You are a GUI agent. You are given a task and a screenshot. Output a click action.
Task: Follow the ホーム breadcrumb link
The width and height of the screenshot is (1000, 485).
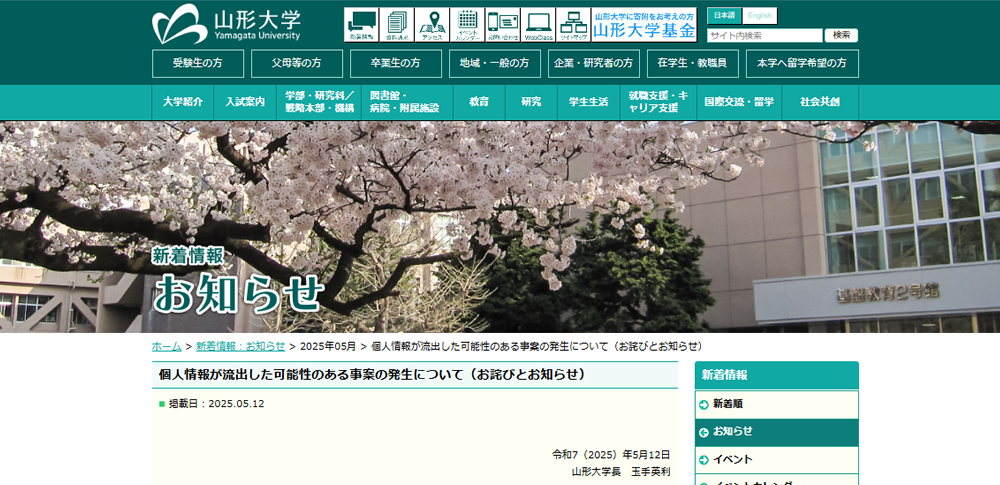coord(166,347)
